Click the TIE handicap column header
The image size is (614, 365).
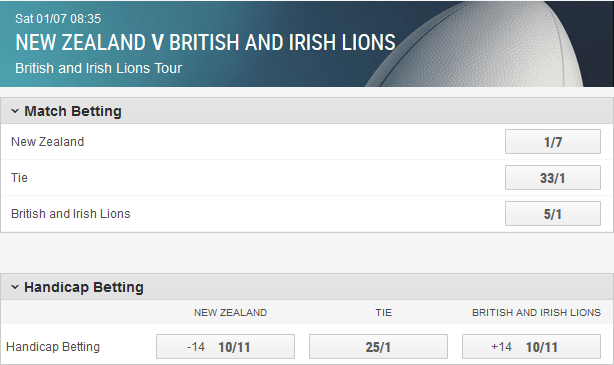click(383, 313)
